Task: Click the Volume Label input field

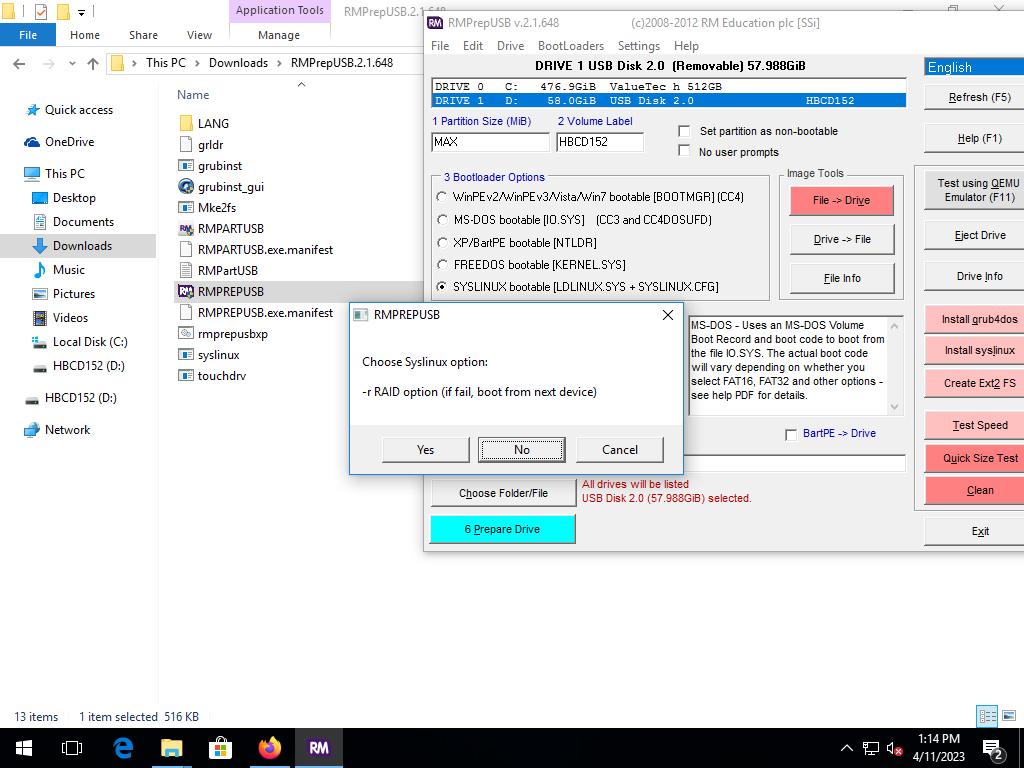Action: [x=599, y=142]
